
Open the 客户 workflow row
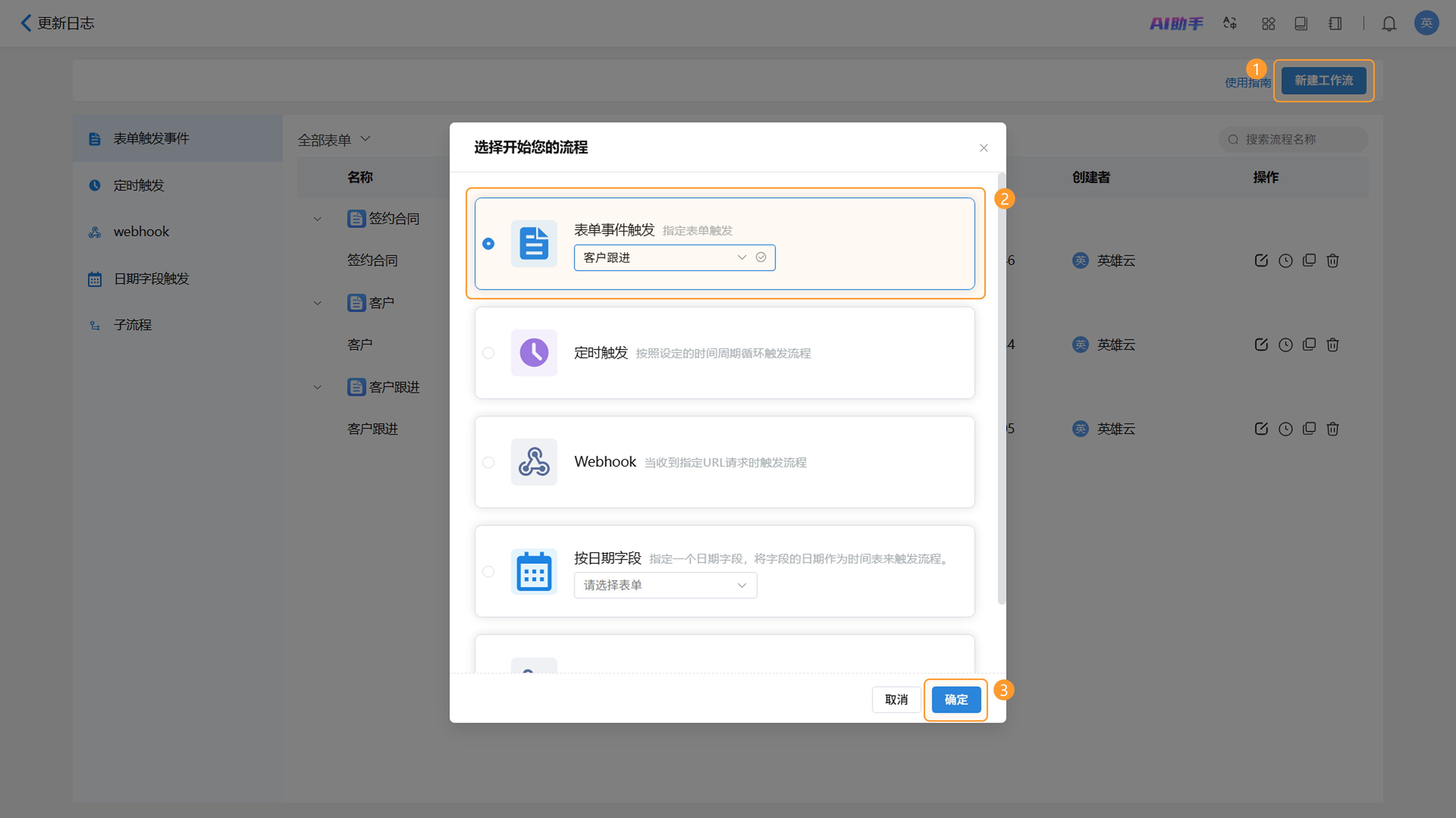[x=359, y=345]
